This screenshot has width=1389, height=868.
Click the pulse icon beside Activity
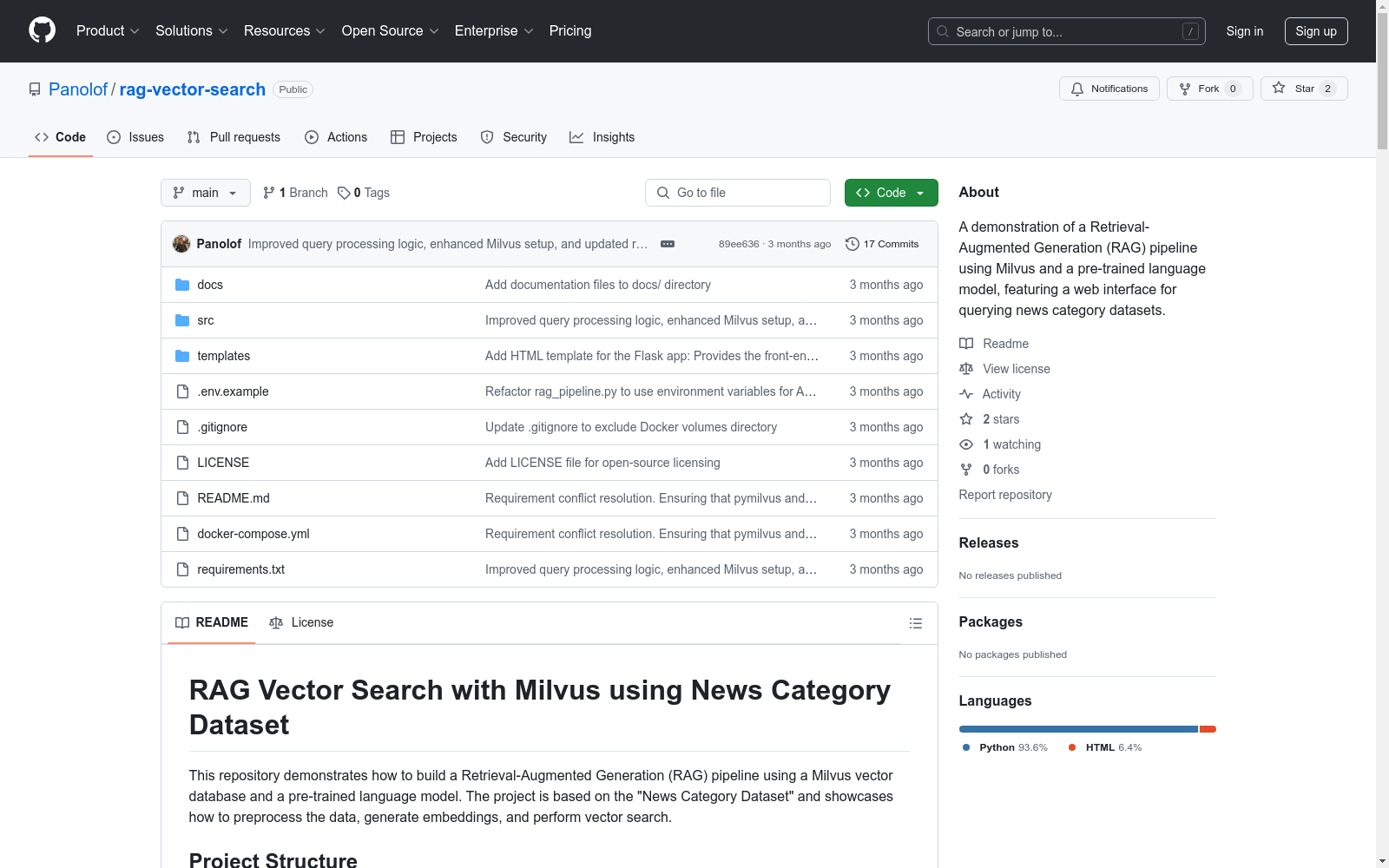(966, 394)
